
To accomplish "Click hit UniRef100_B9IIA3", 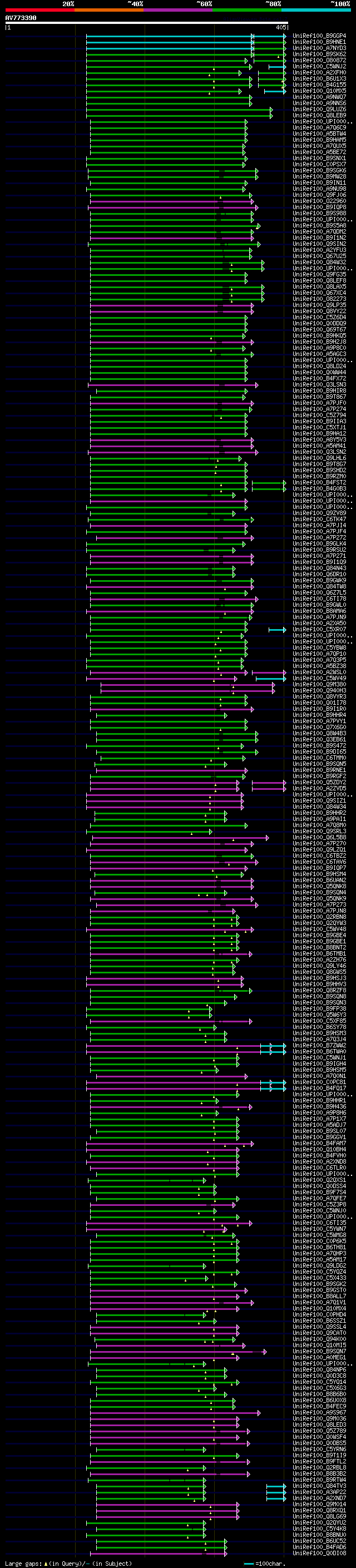I will coord(319,421).
